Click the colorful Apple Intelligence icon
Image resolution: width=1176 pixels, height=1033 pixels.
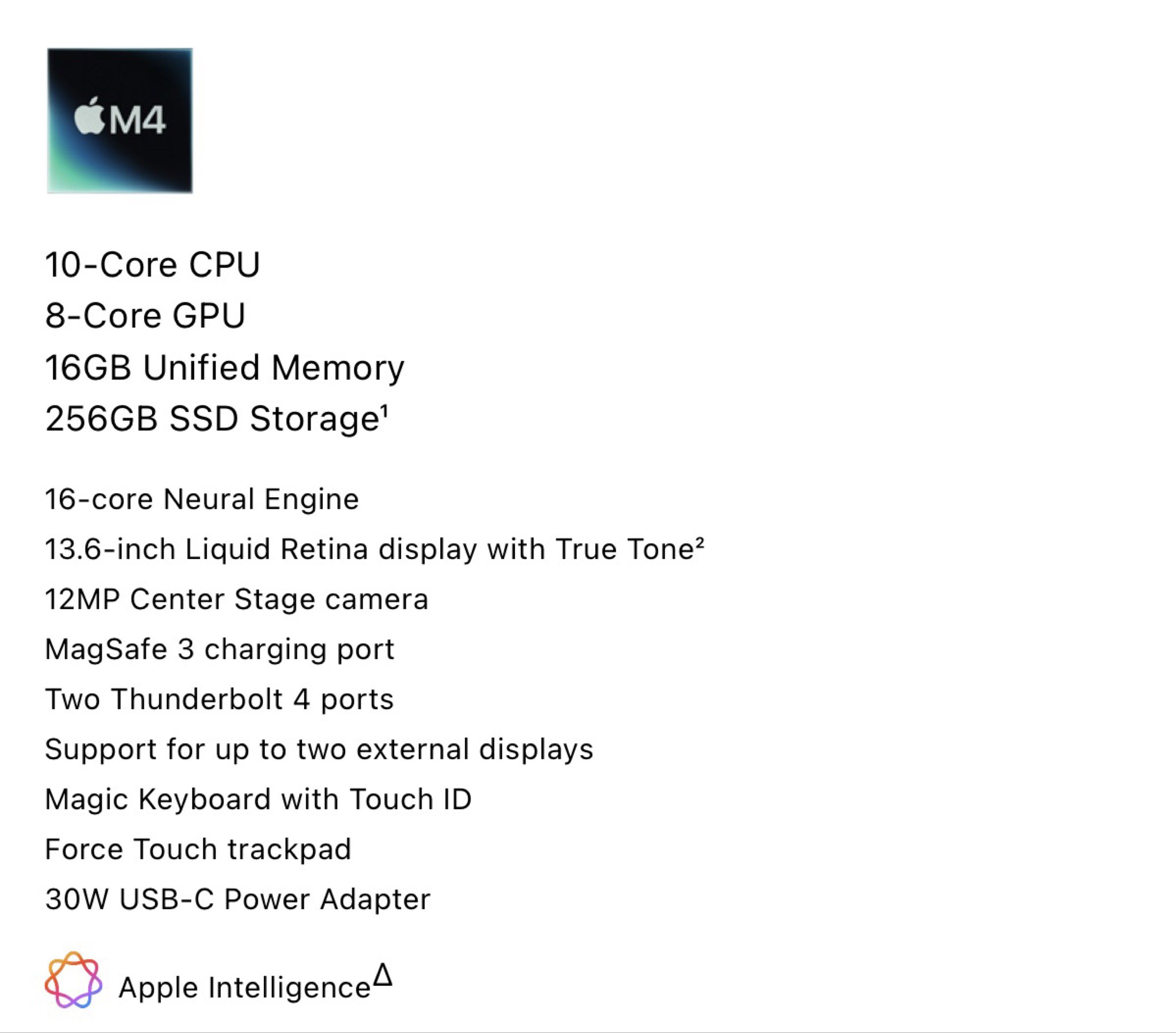point(74,980)
